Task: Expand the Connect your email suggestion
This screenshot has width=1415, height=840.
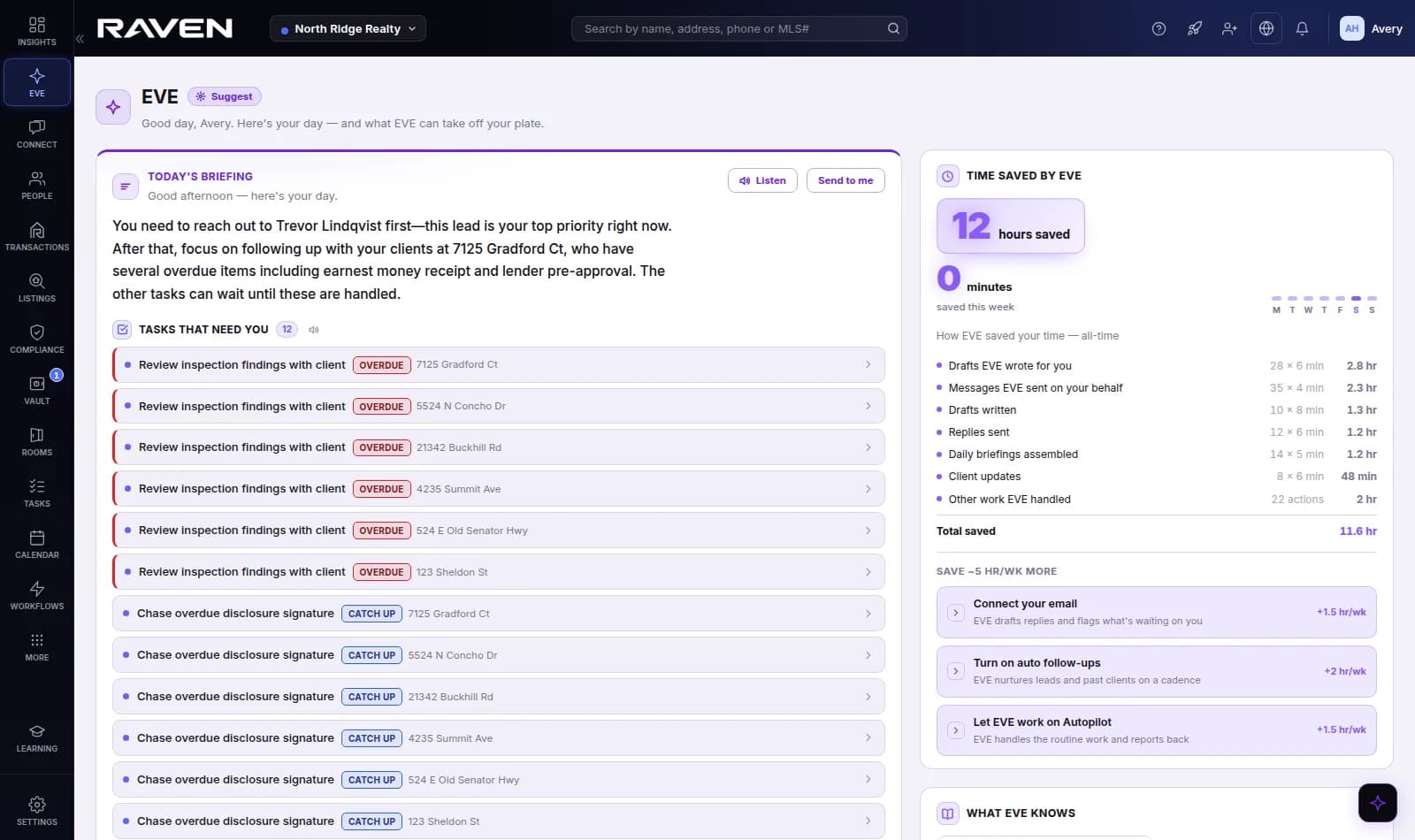Action: click(x=1157, y=612)
